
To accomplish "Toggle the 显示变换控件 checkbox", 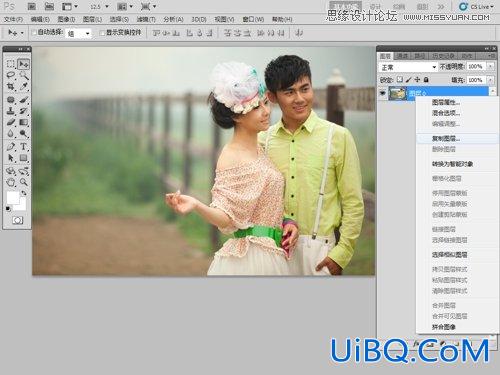I will coord(103,32).
